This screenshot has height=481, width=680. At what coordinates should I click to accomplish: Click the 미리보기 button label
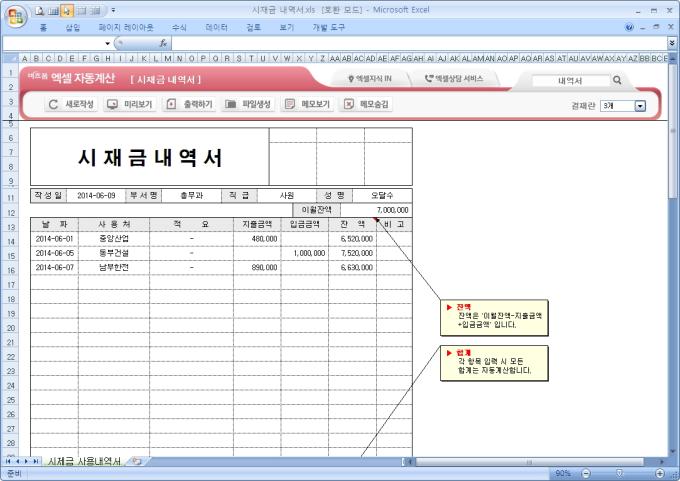pos(138,104)
